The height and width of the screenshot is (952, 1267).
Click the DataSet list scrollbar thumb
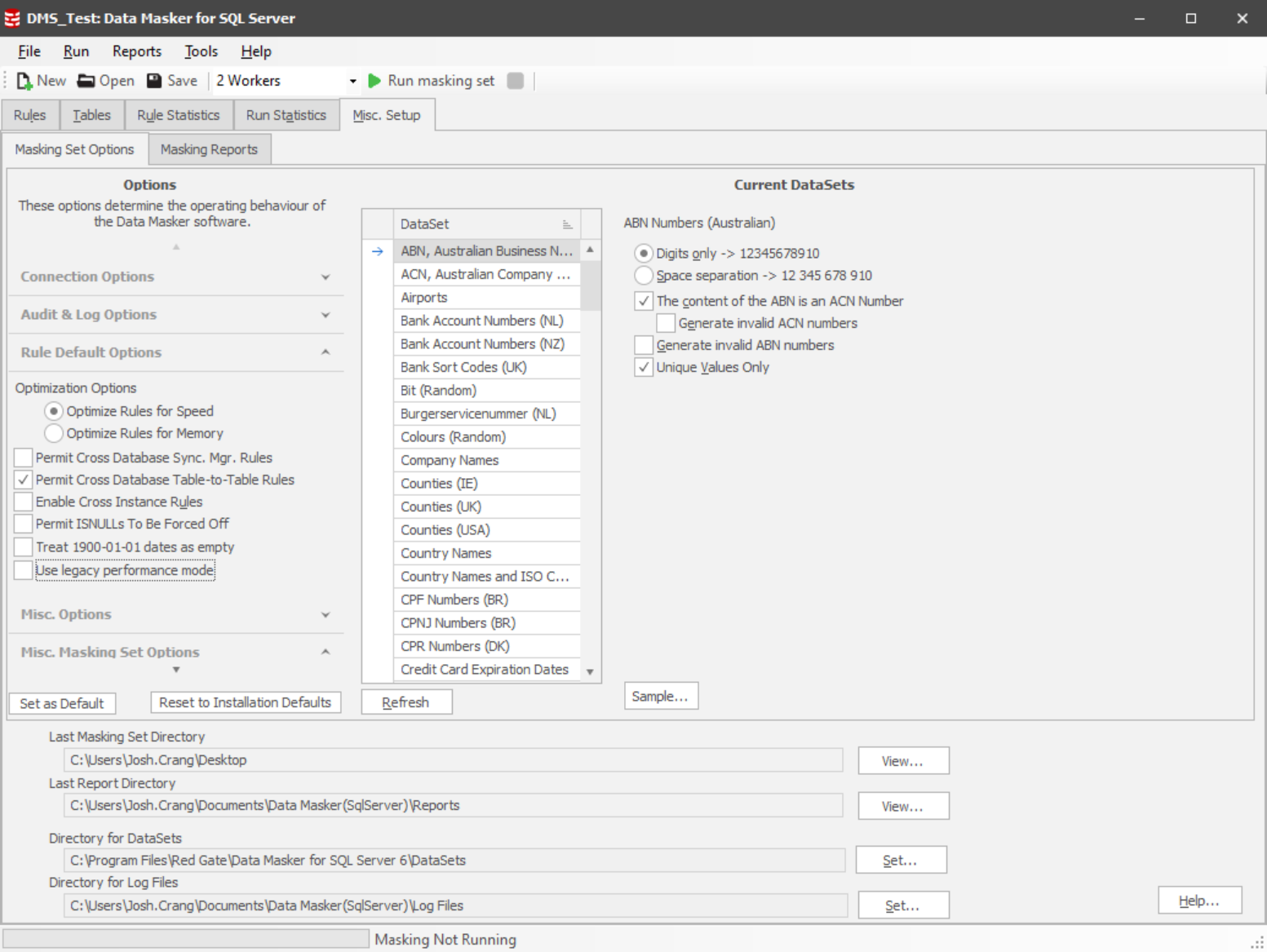point(590,286)
